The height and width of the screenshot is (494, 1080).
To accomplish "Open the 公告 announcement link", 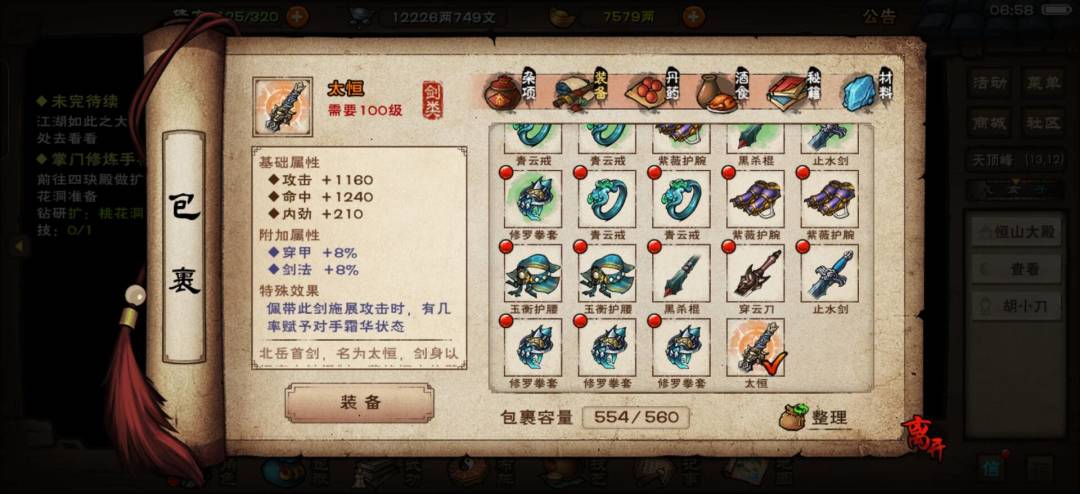I will tap(879, 17).
